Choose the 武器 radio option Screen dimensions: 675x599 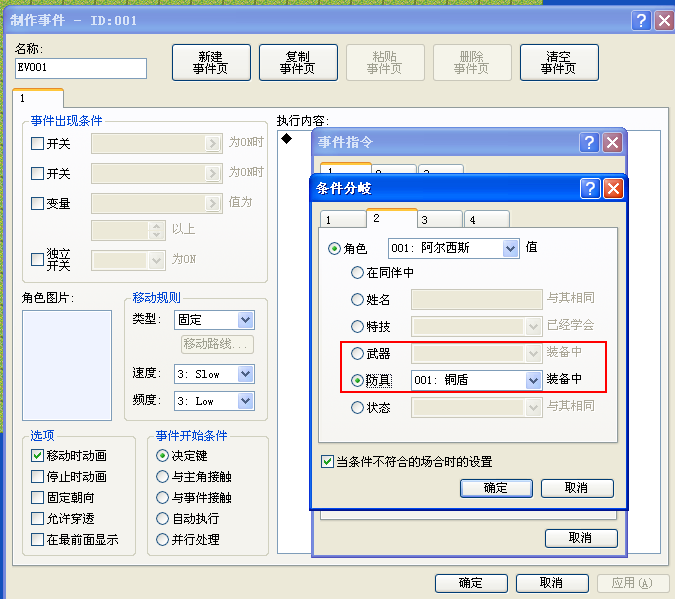click(x=357, y=354)
